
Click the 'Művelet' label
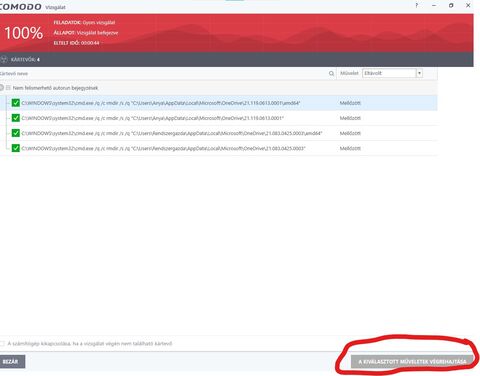click(x=349, y=73)
